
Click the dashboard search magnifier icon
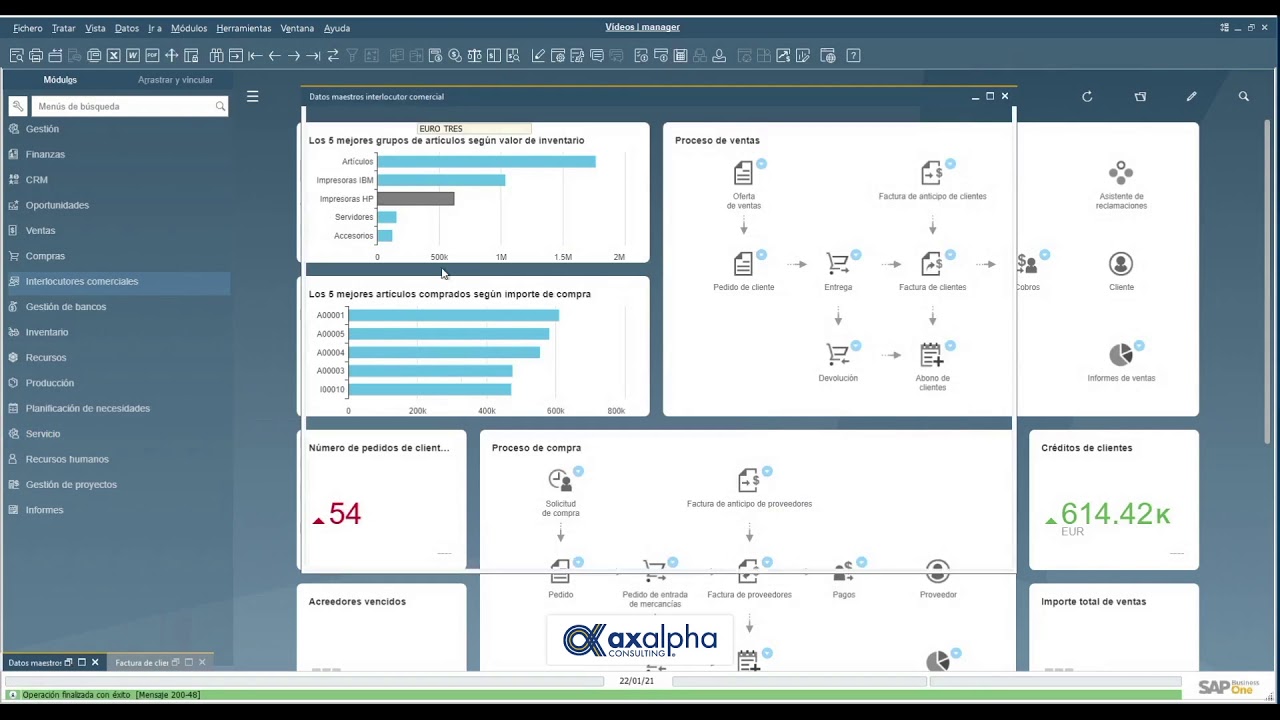(x=1244, y=97)
